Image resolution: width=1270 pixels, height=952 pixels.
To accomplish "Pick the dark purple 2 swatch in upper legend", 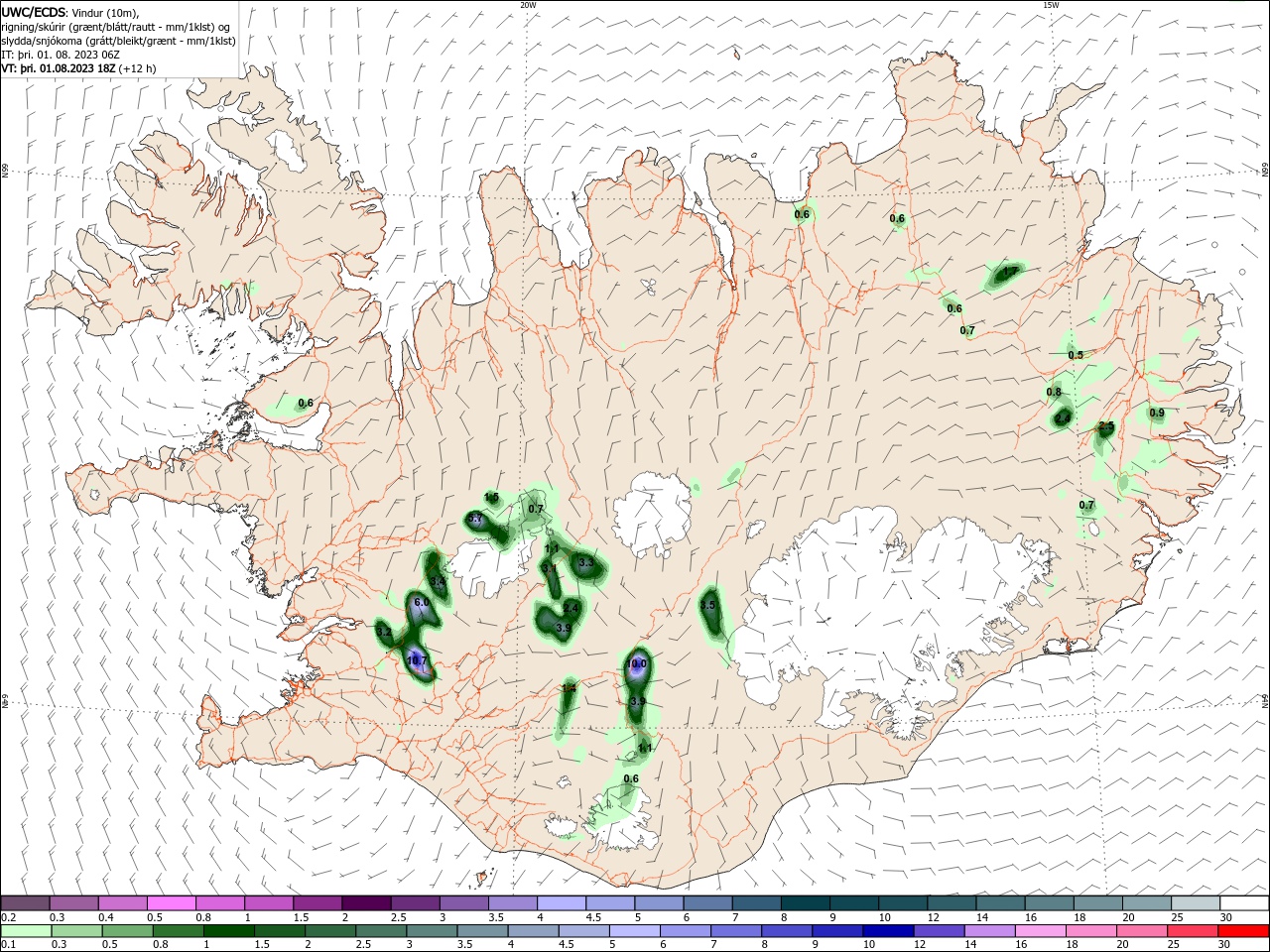I will pyautogui.click(x=366, y=903).
